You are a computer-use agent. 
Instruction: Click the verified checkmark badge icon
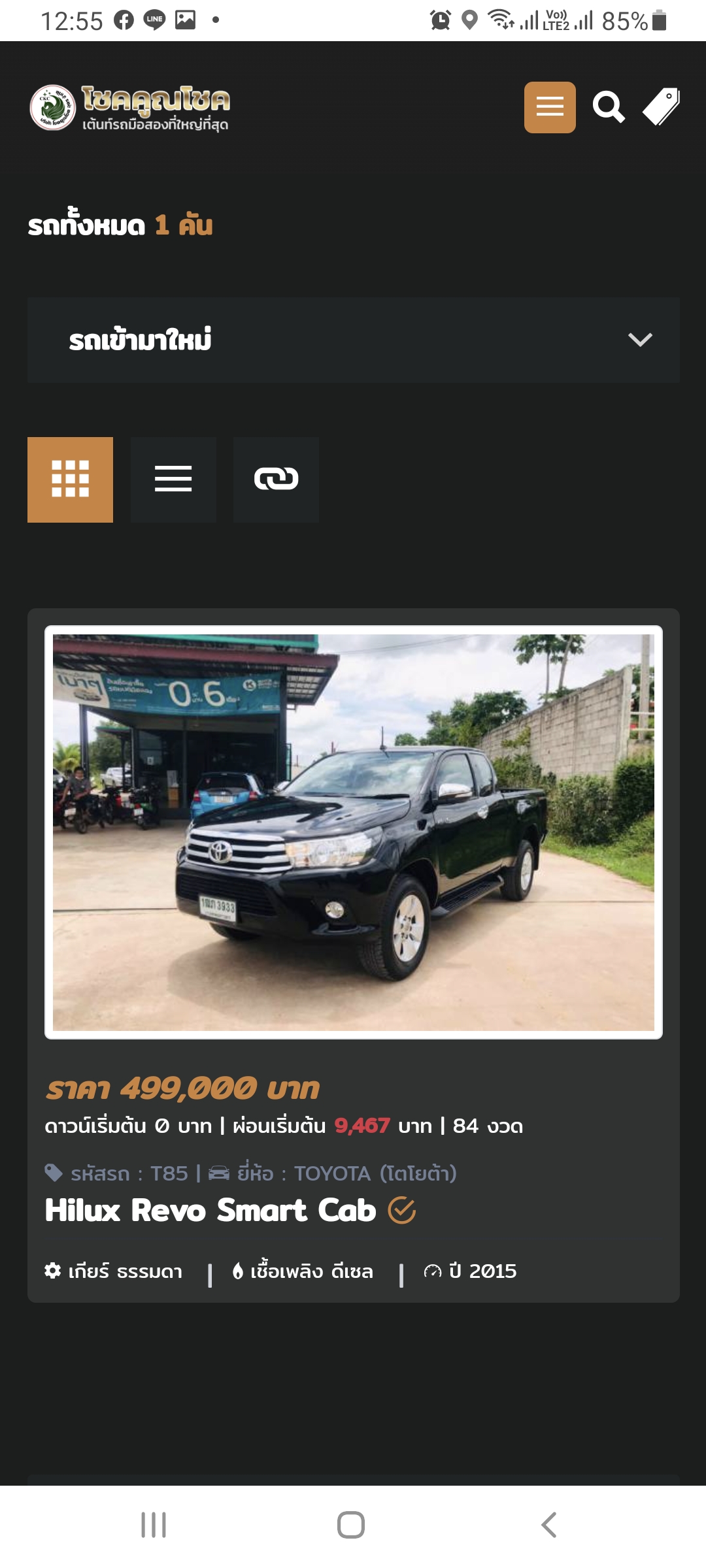tap(402, 1210)
